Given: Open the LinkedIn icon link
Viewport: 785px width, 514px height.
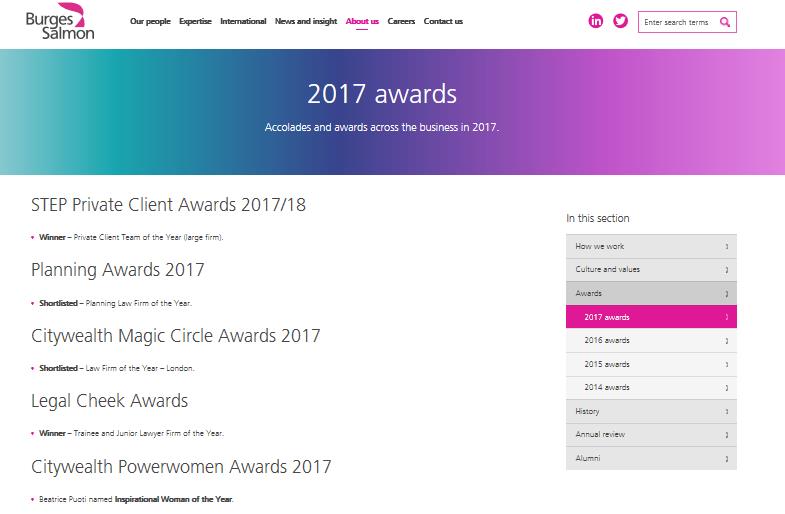Looking at the screenshot, I should (595, 21).
